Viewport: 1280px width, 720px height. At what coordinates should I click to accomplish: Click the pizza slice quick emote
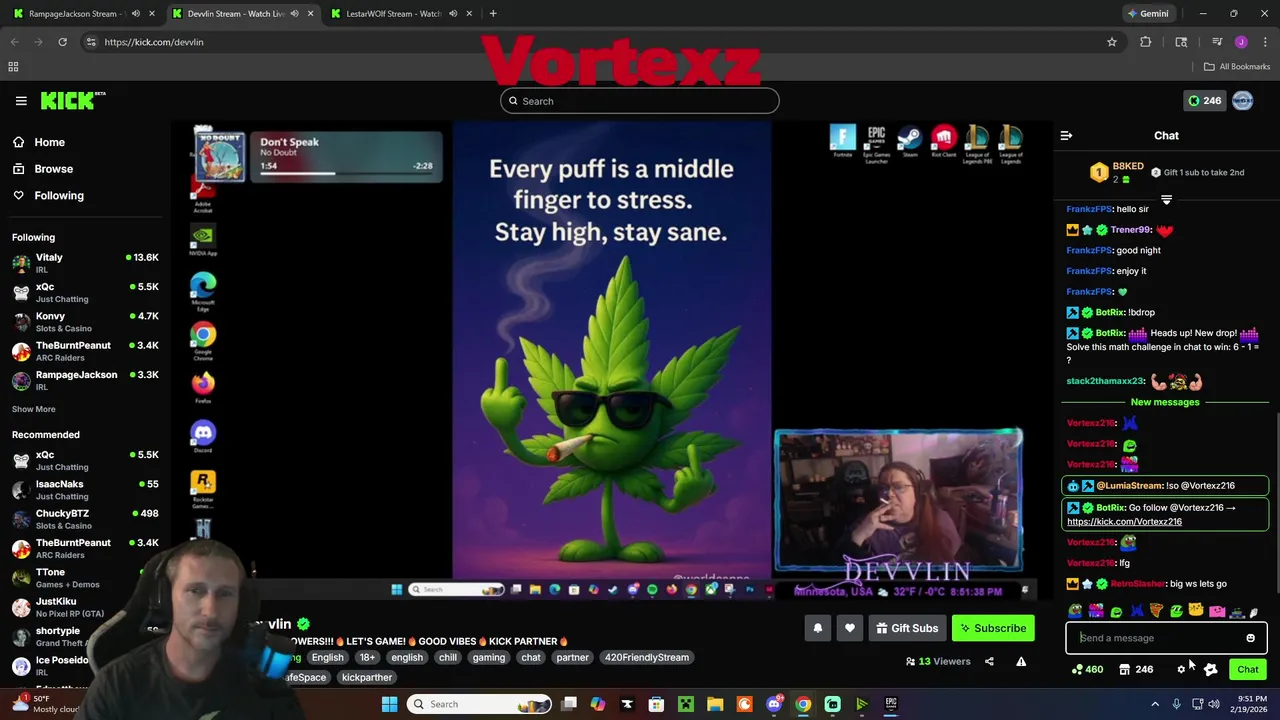pyautogui.click(x=1157, y=611)
